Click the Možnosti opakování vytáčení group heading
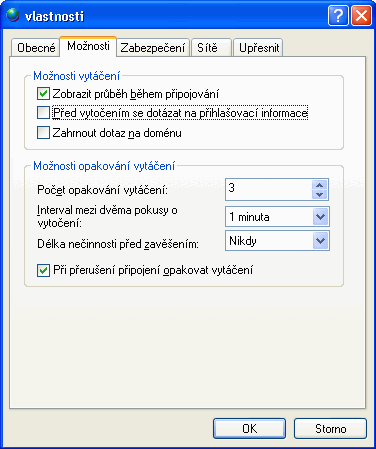The width and height of the screenshot is (376, 449). point(104,166)
